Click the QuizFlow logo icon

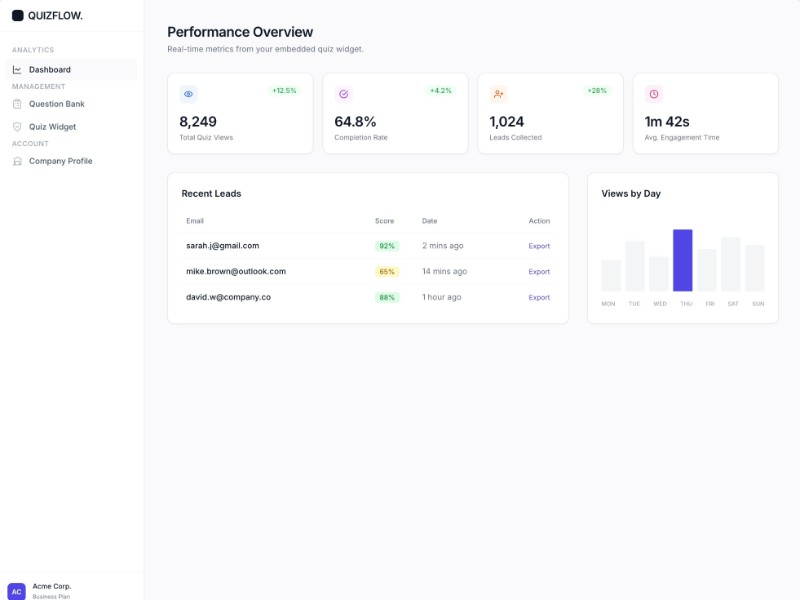(17, 15)
